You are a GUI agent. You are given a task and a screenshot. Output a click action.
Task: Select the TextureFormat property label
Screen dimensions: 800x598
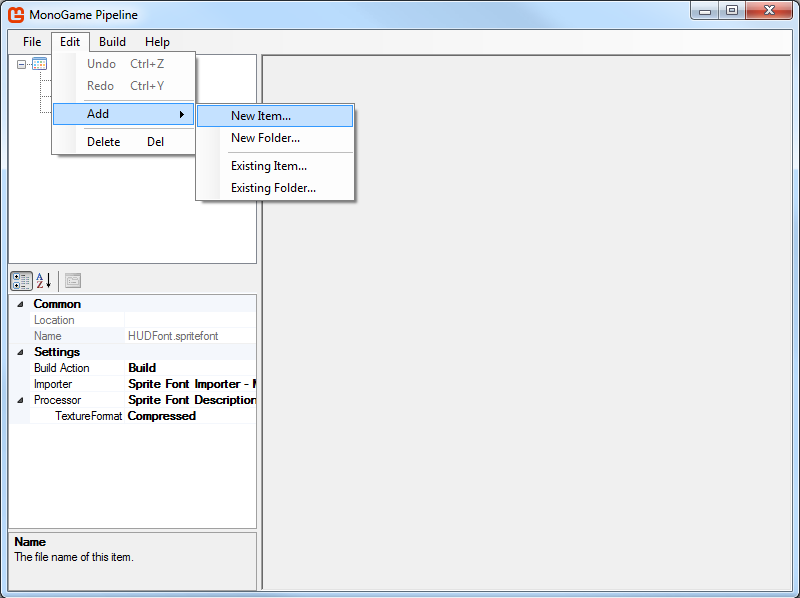pos(89,416)
